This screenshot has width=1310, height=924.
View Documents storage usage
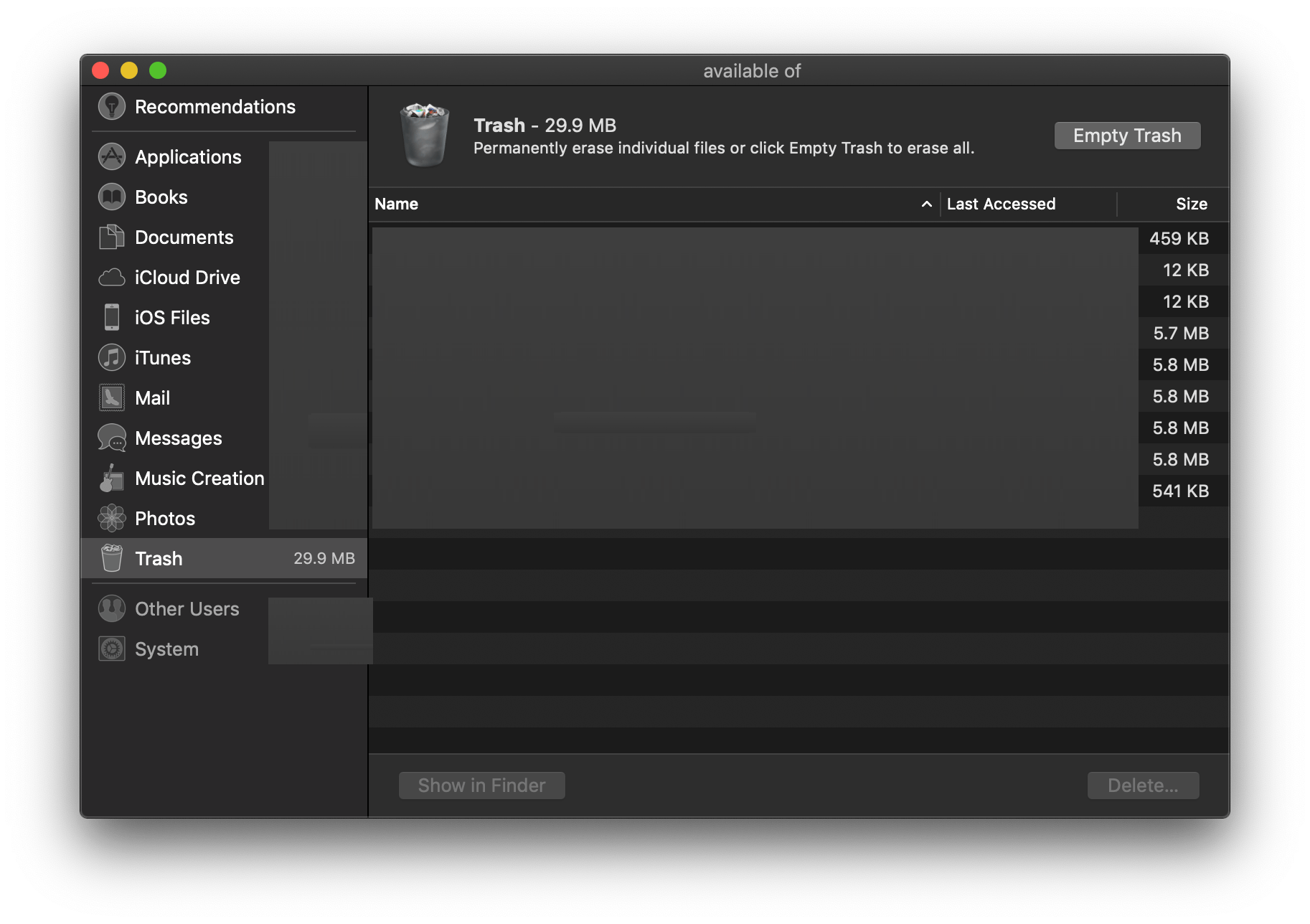(184, 237)
